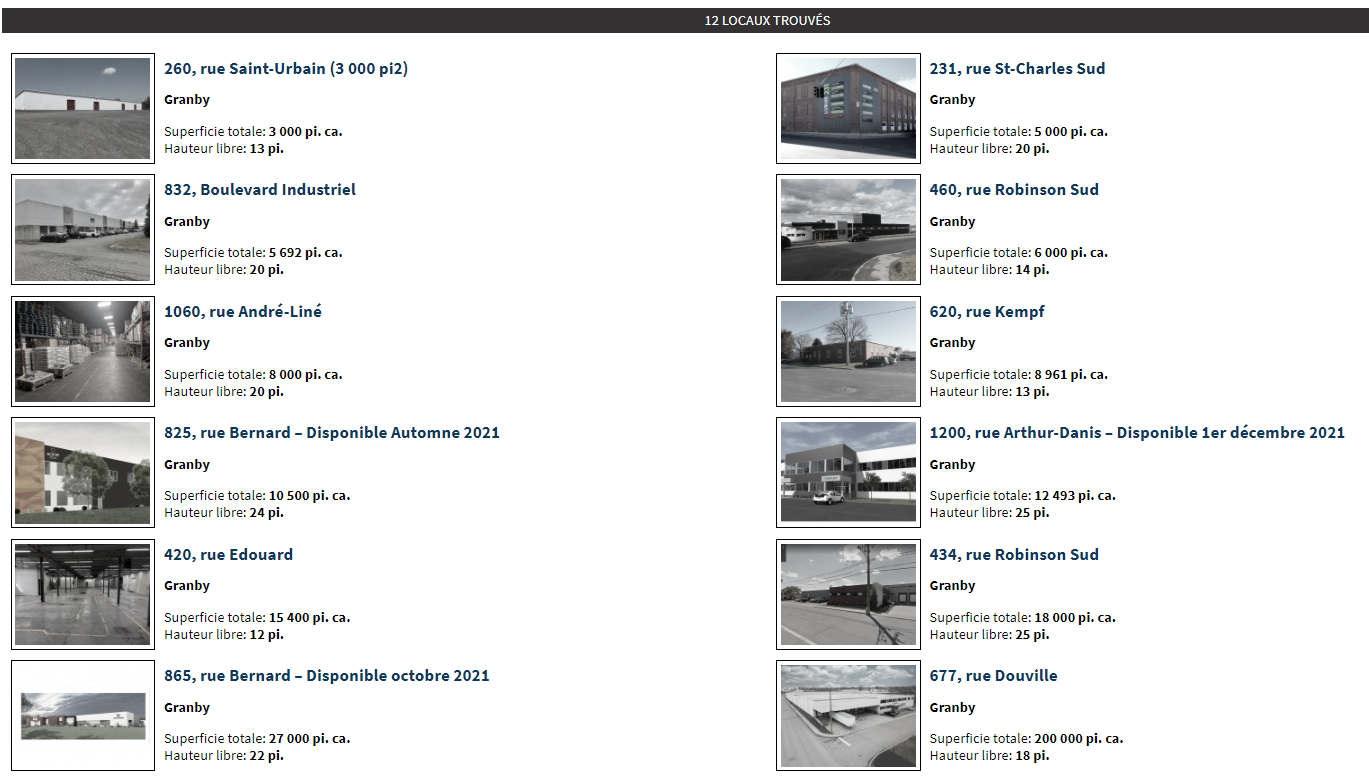Open 1200, rue Arthur-Danis listing title

[x=1137, y=433]
